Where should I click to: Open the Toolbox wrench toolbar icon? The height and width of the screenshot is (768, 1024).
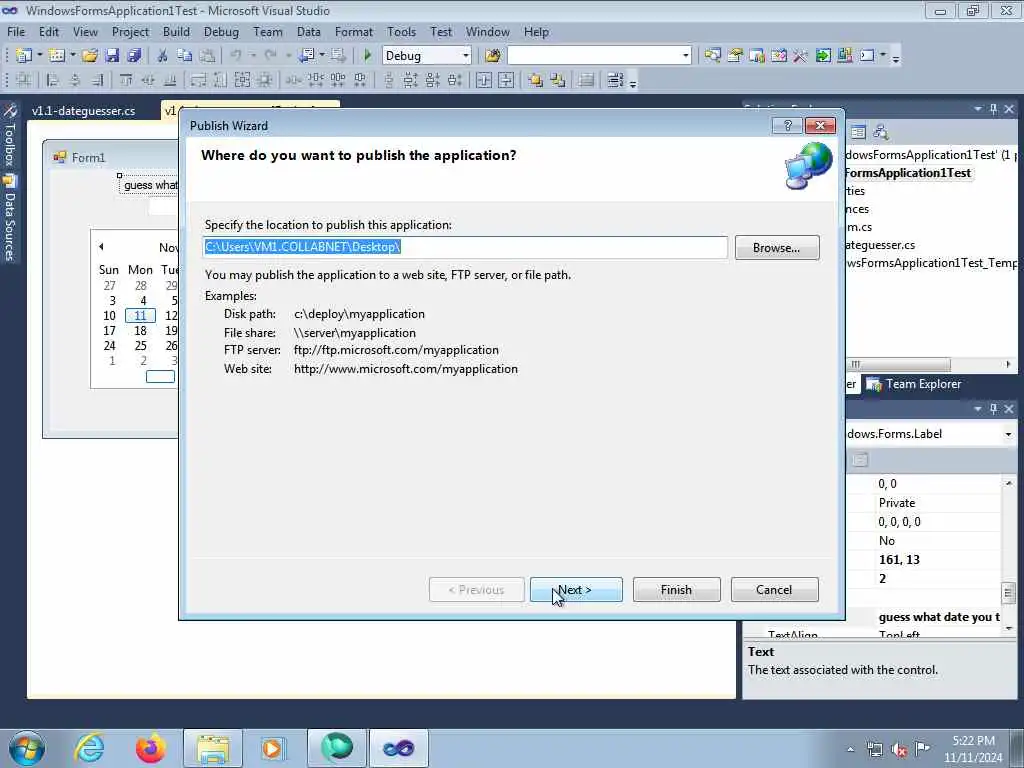[x=801, y=56]
